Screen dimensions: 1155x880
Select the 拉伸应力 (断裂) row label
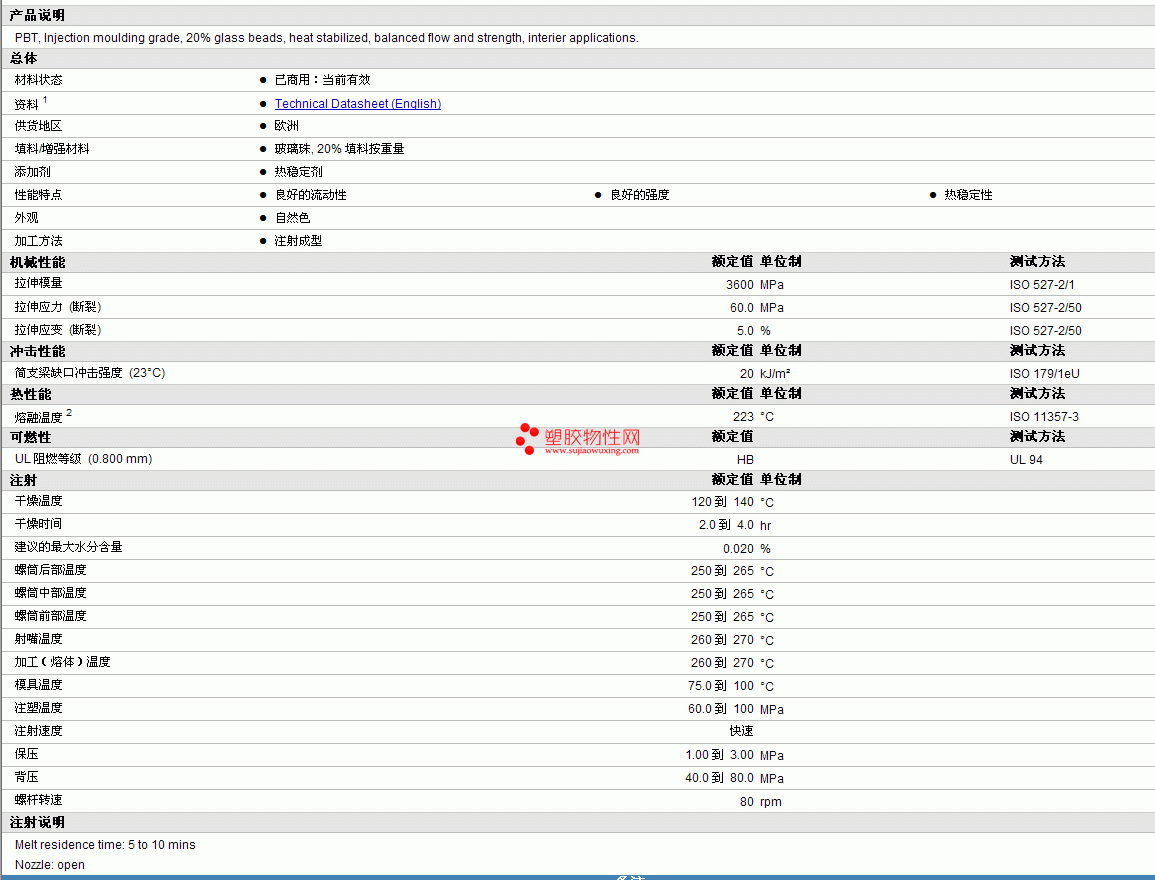[58, 307]
